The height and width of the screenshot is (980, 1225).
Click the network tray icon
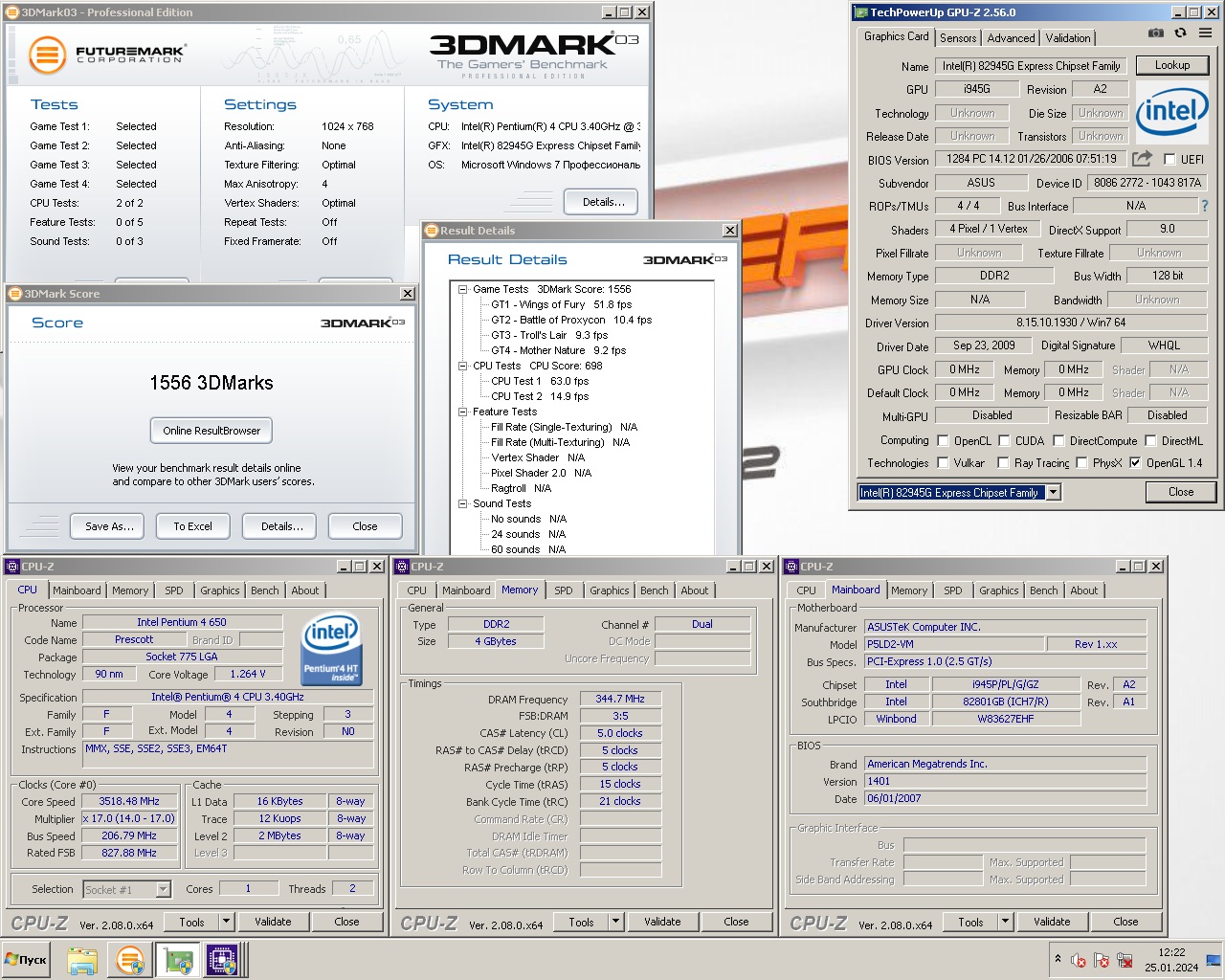pyautogui.click(x=1125, y=960)
